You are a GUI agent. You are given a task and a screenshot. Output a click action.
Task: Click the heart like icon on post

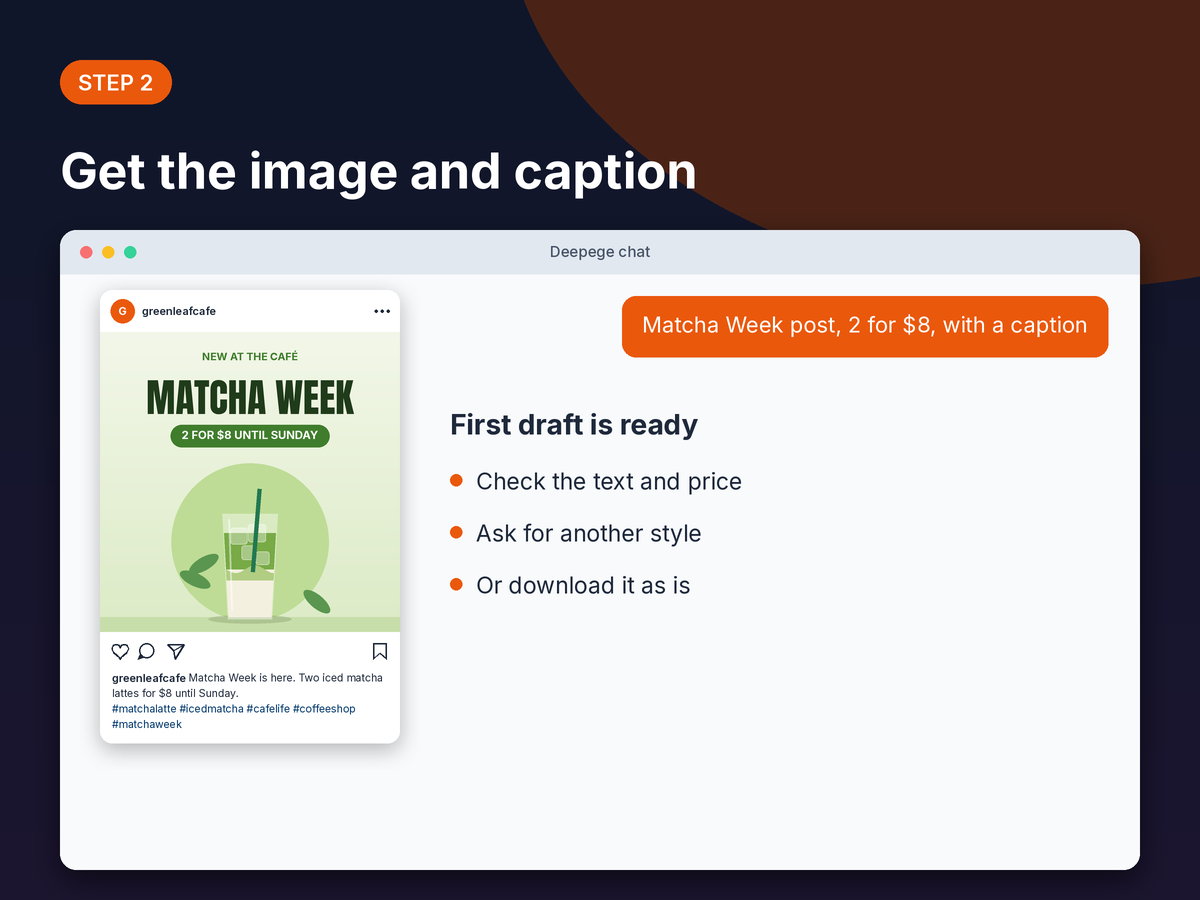pyautogui.click(x=120, y=652)
